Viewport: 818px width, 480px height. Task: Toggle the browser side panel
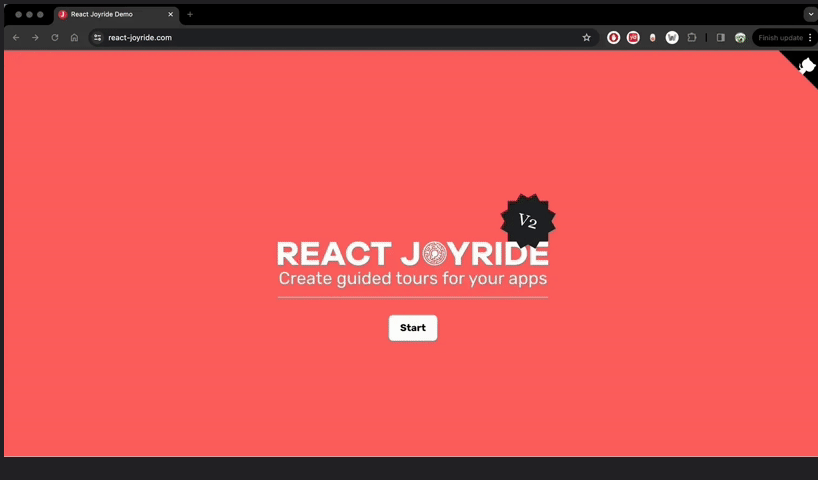coord(720,38)
